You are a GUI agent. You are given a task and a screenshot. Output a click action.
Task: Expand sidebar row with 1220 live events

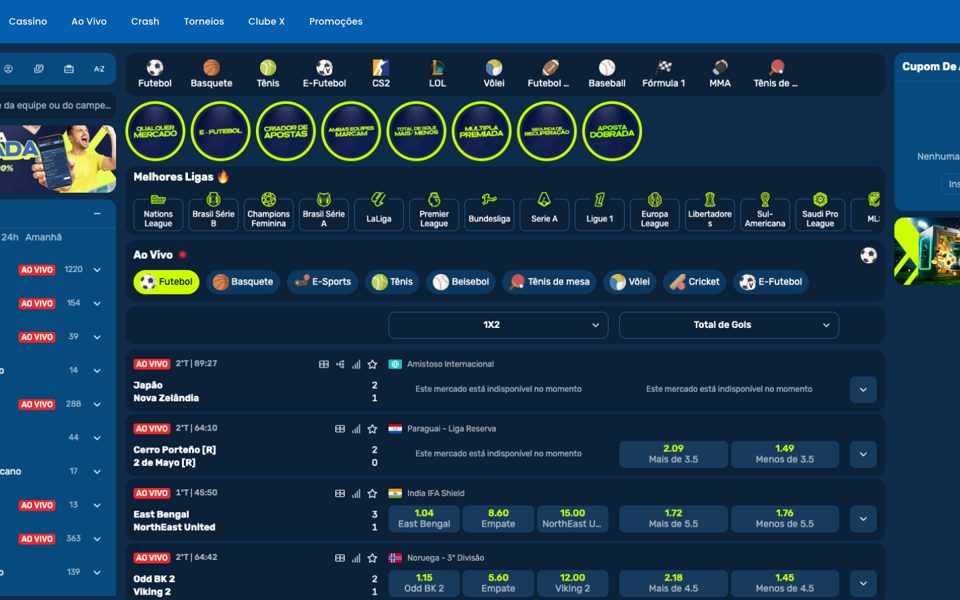click(97, 270)
